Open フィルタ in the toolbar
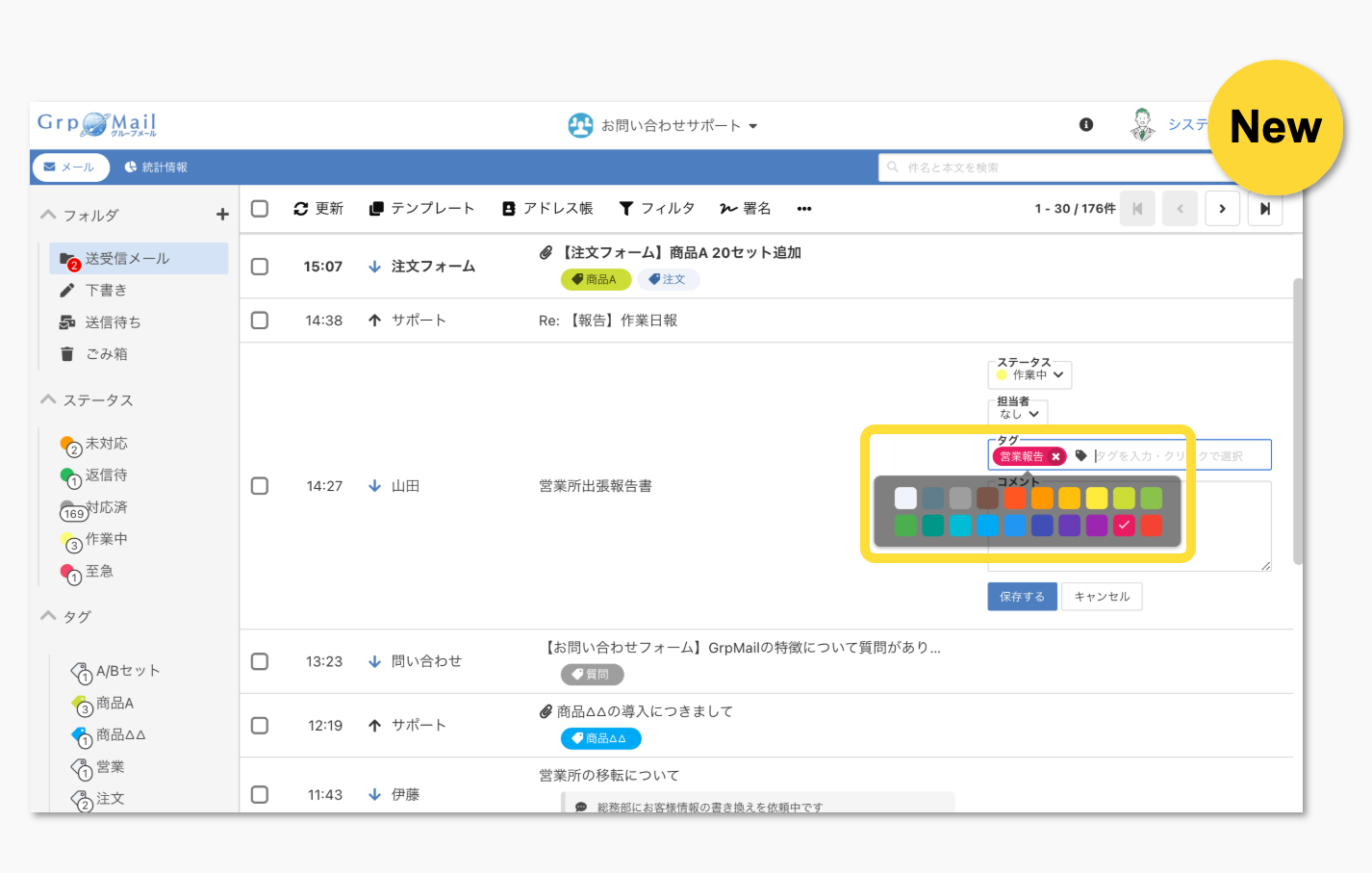The image size is (1372, 873). [x=657, y=209]
